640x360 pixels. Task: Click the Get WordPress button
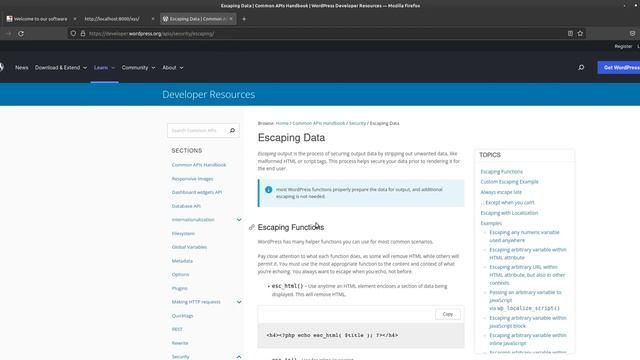pos(619,68)
